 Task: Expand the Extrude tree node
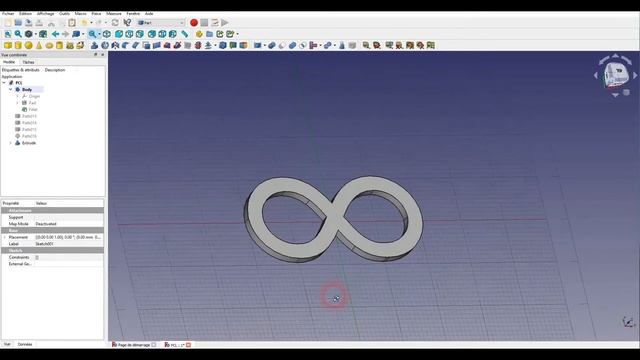point(11,143)
